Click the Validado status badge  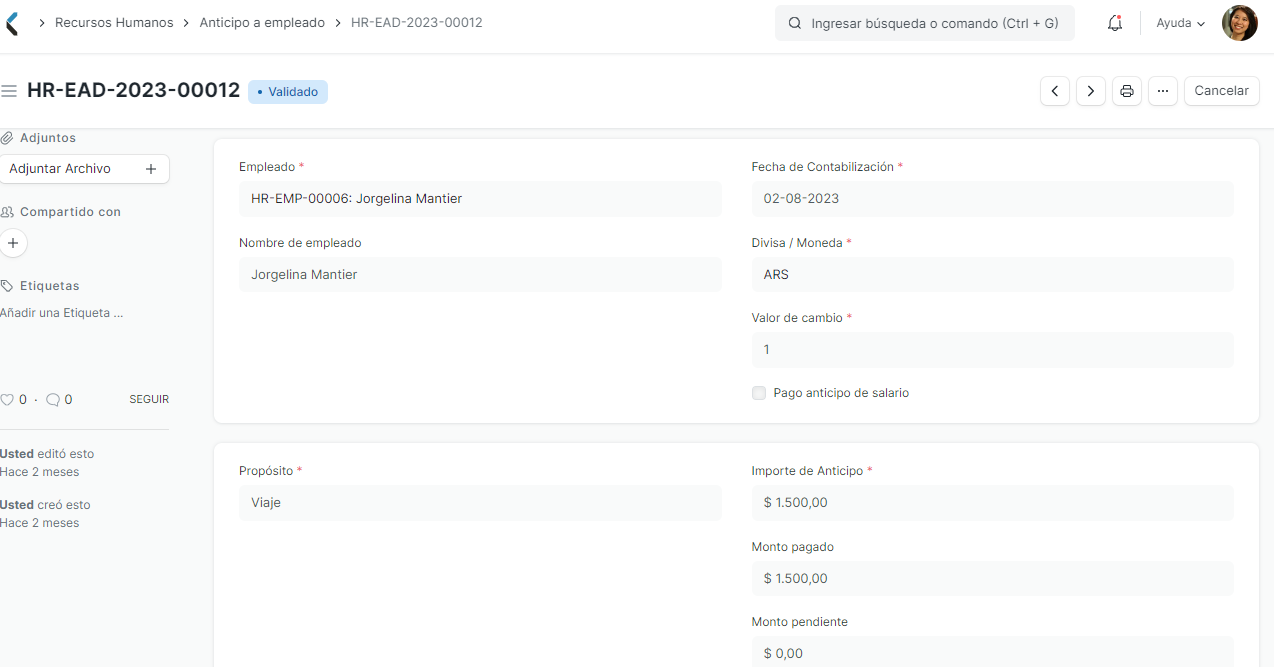click(x=288, y=92)
